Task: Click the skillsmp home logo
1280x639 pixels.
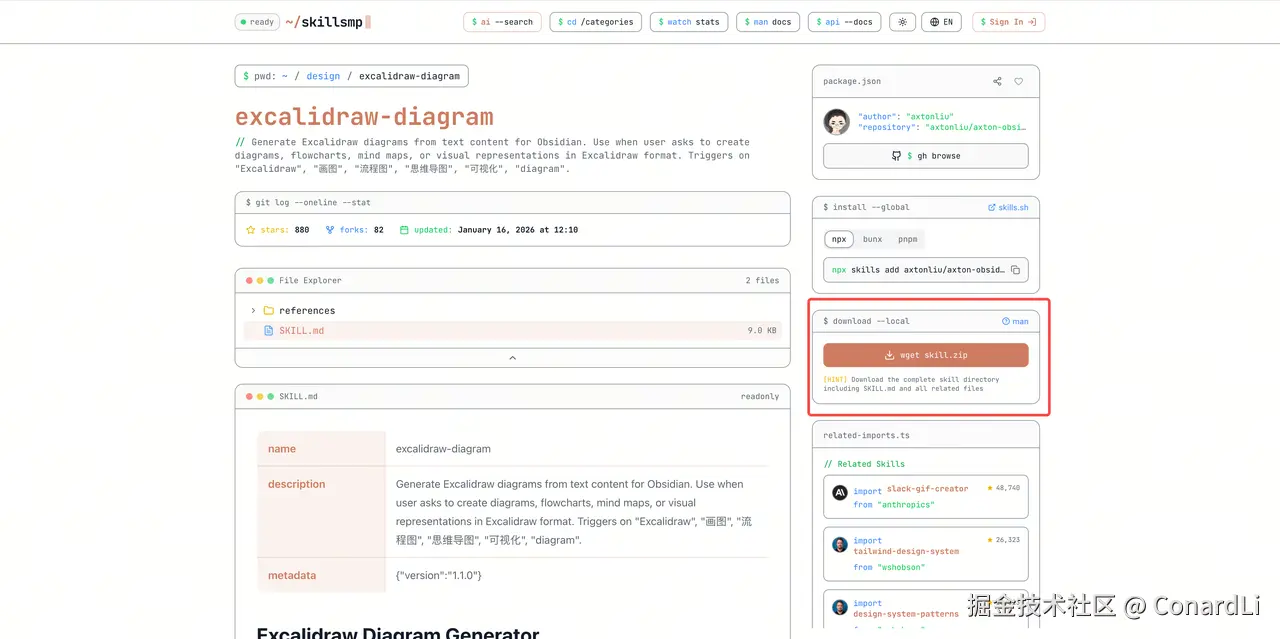Action: click(327, 22)
